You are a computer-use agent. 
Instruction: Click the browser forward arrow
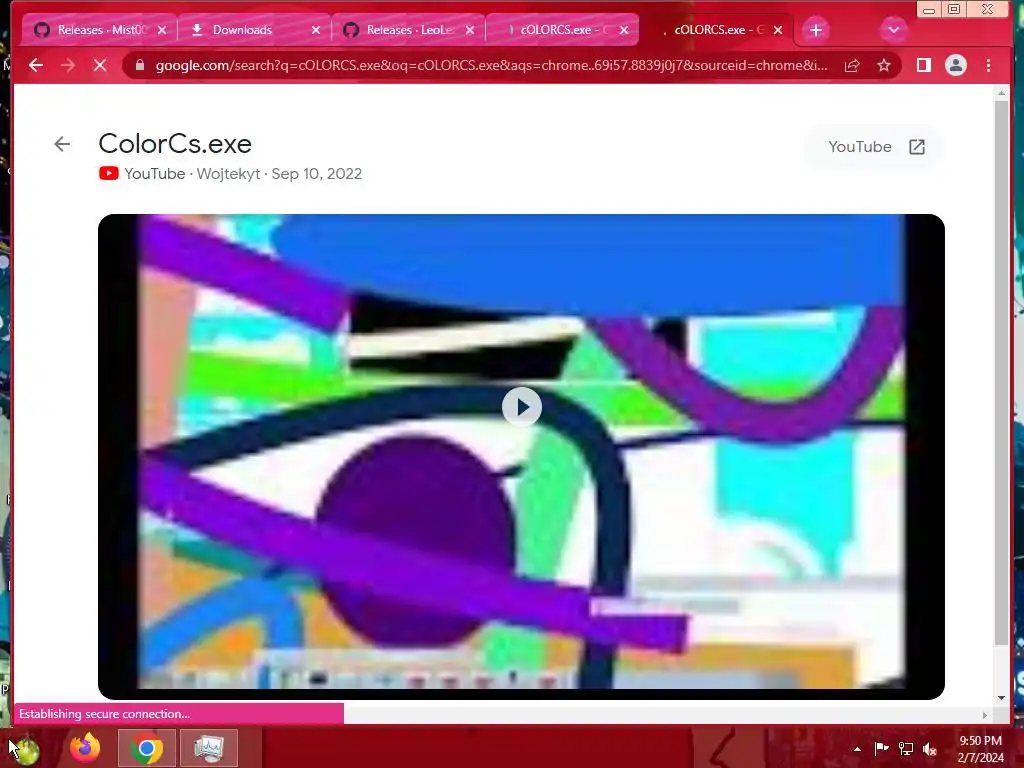pos(68,65)
